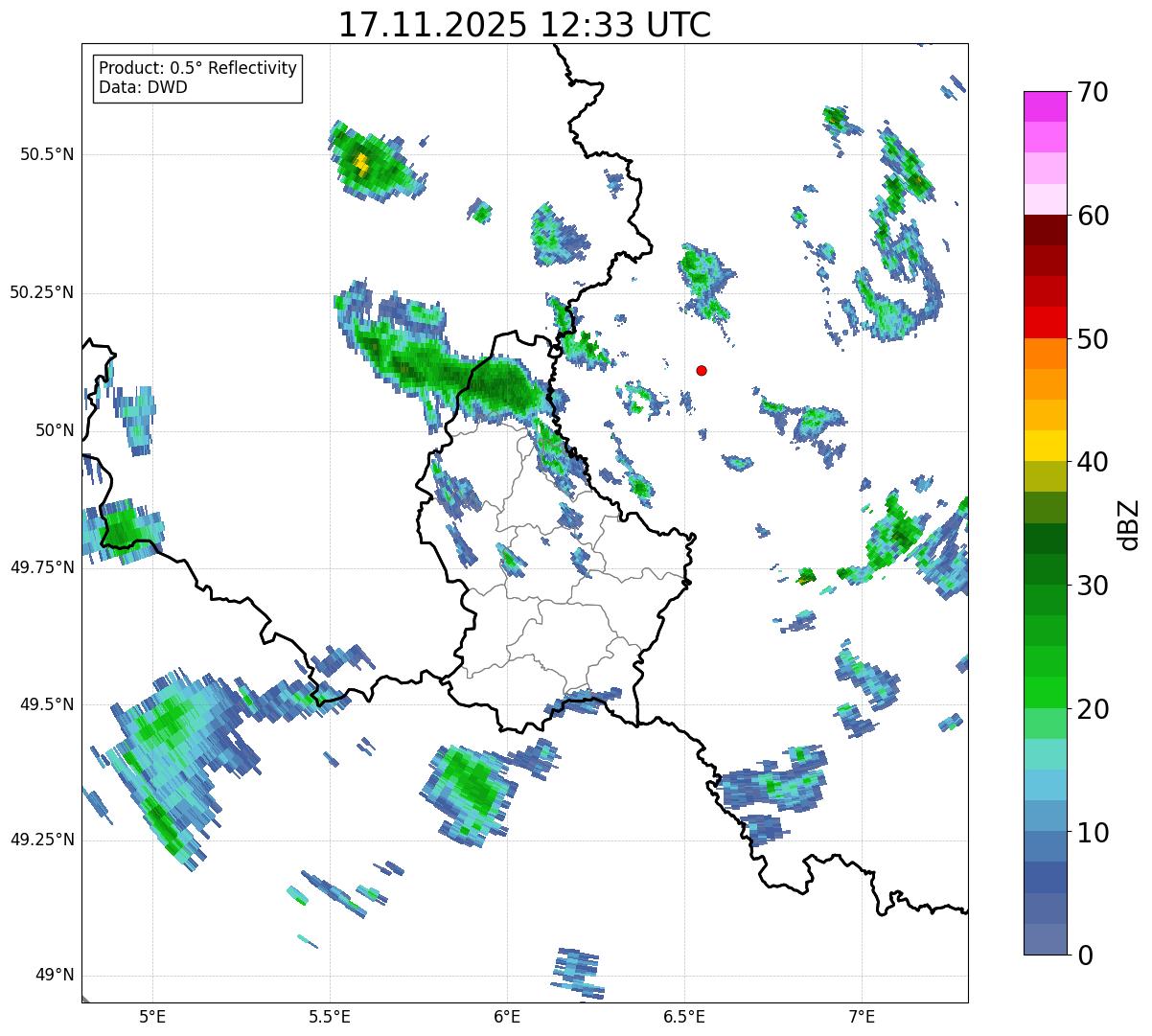This screenshot has width=1152, height=1036.
Task: Click the latitude label 50.25°N
Action: click(42, 292)
